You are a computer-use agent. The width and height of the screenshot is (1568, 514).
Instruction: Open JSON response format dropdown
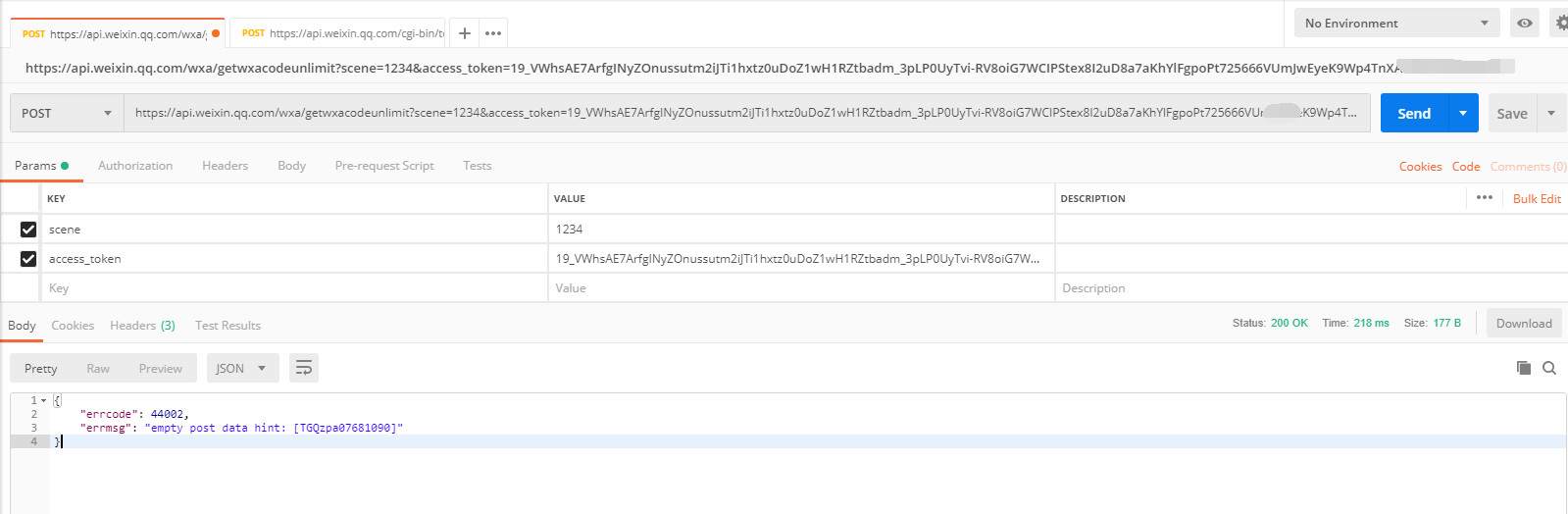242,368
